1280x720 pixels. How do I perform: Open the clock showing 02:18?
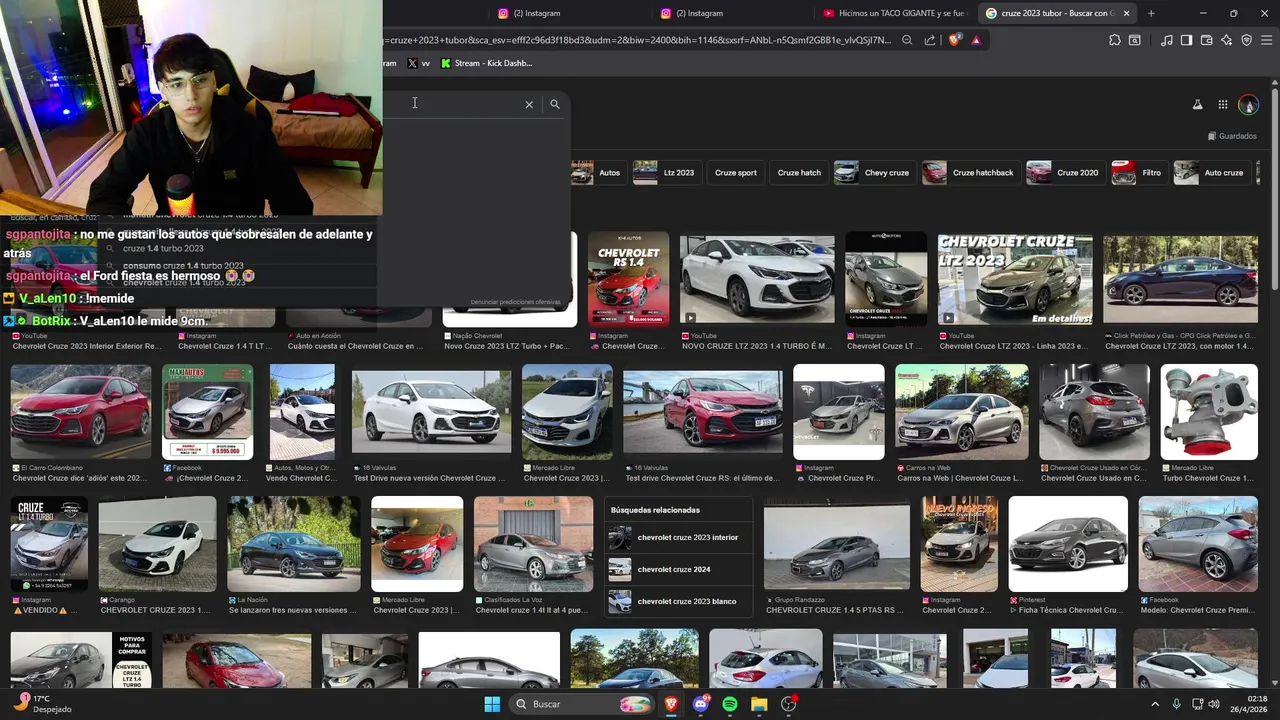1249,704
